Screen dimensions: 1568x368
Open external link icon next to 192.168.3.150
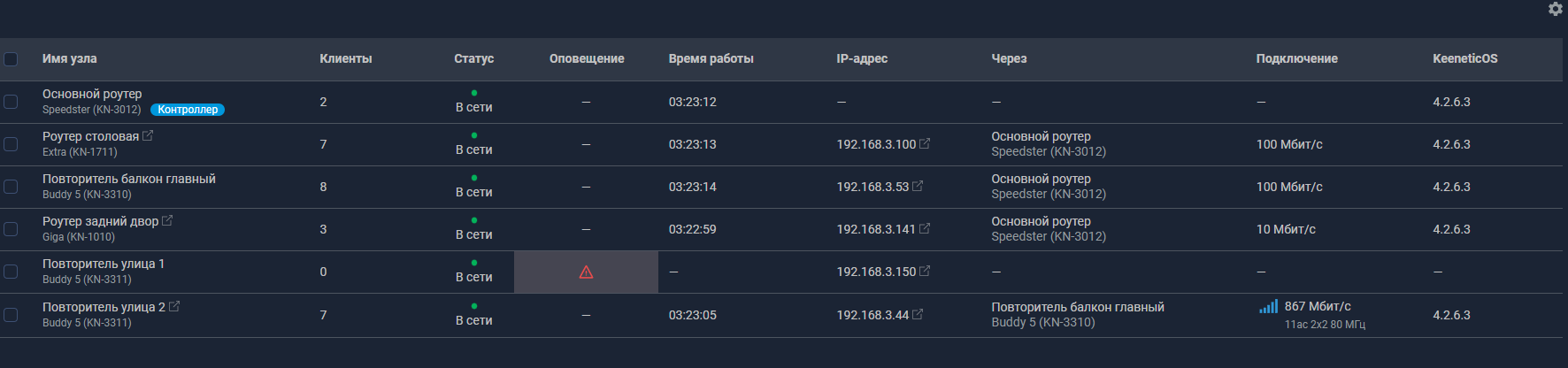925,271
